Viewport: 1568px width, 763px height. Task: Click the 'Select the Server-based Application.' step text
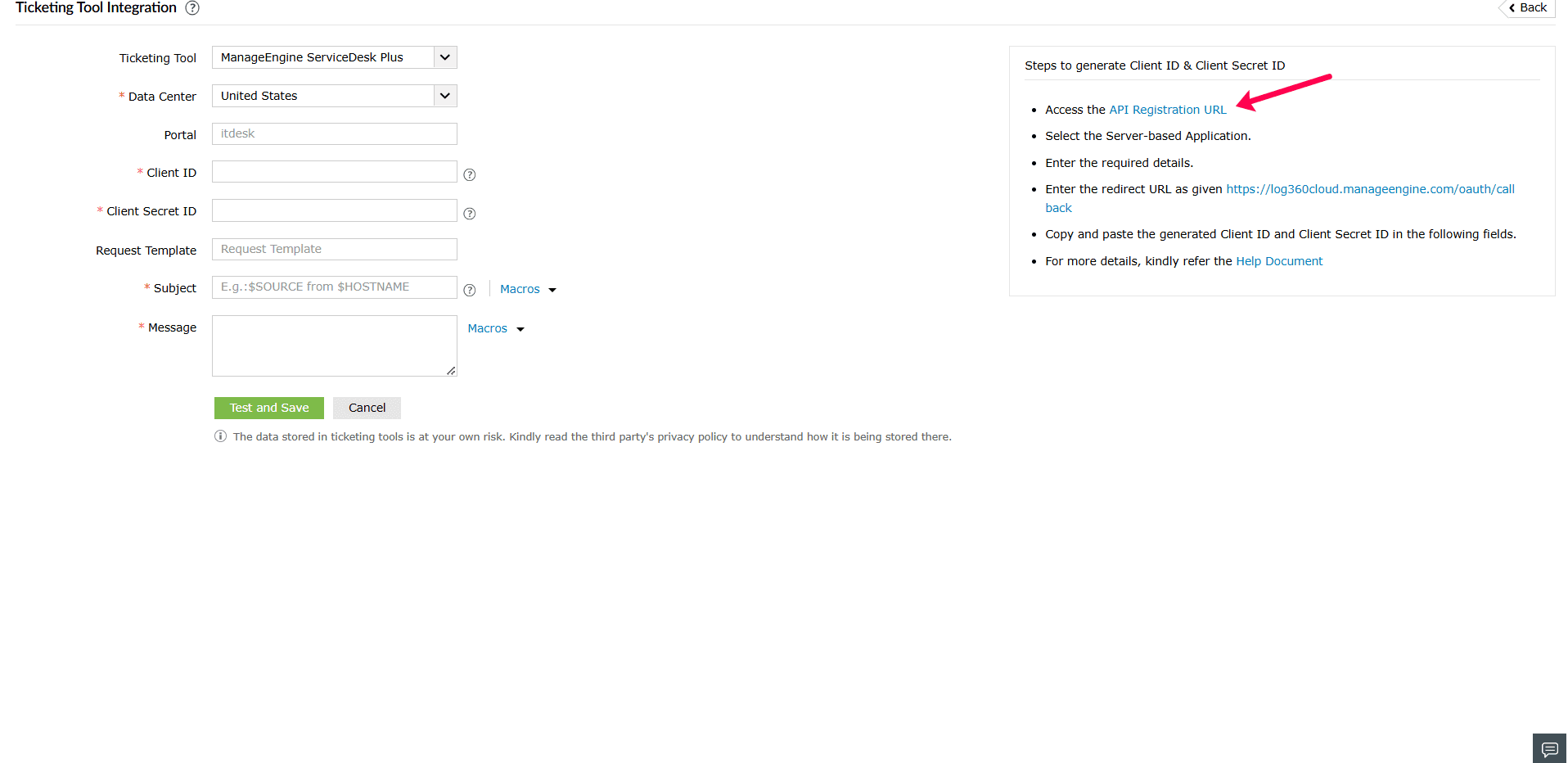1148,136
